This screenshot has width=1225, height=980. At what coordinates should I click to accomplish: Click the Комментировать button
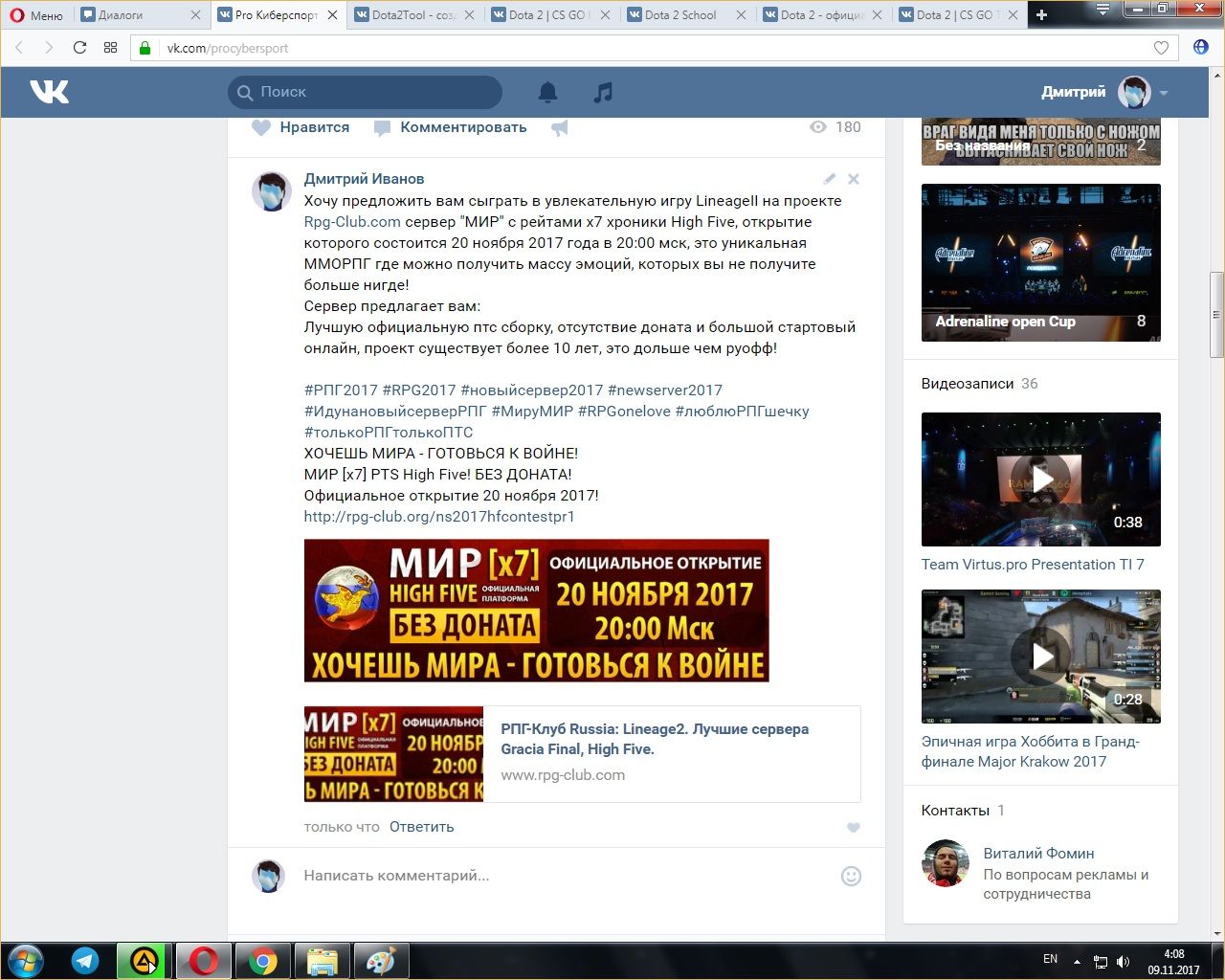[x=450, y=127]
